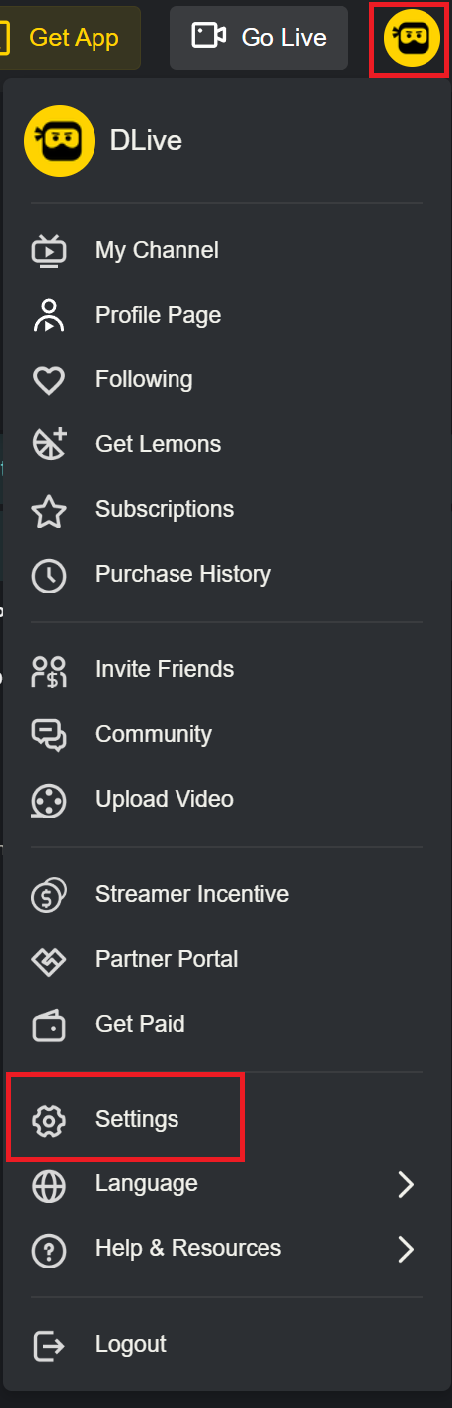Collapse the menu via top-right avatar
Viewport: 452px width, 1408px height.
tap(412, 38)
